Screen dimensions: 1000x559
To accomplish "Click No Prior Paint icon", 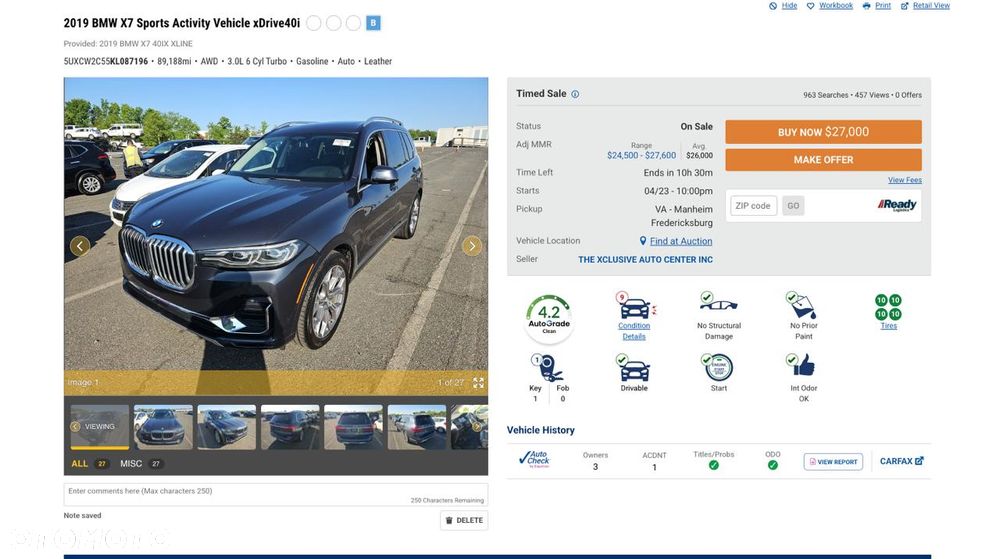I will (x=802, y=305).
